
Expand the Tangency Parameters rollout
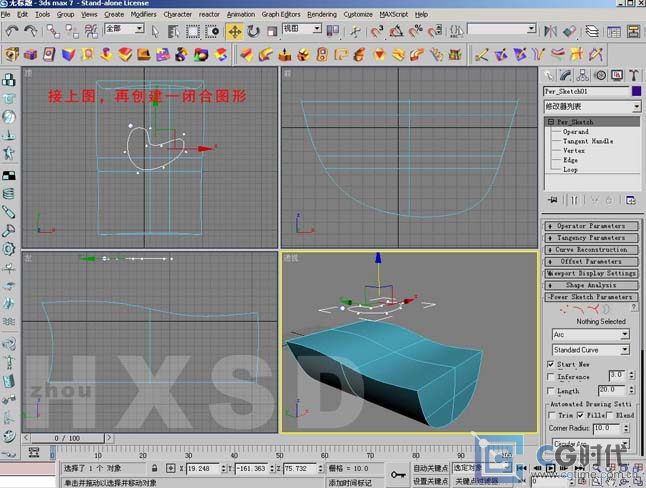[592, 238]
